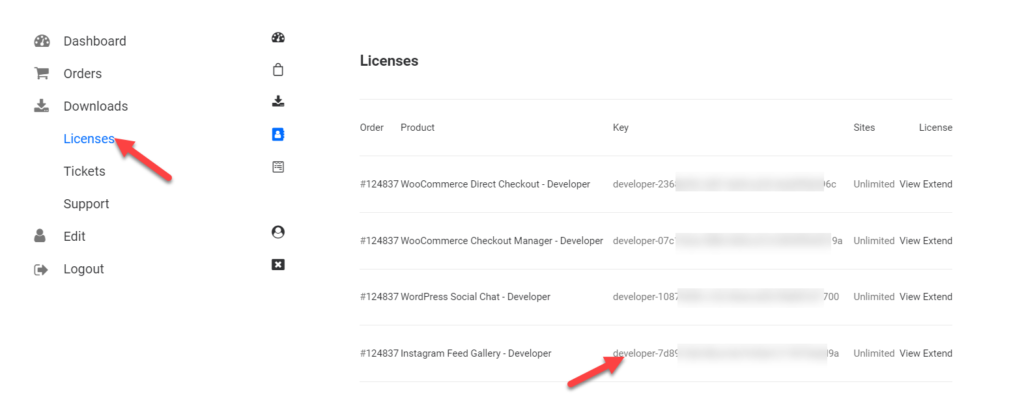Click the Sites column header
Screen dimensions: 1024x399
(864, 127)
